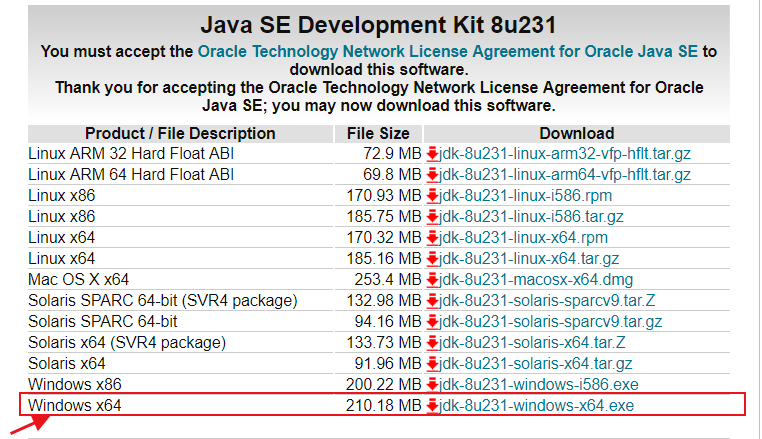Select the Windows x86 row label
The width and height of the screenshot is (762, 439).
(x=75, y=384)
